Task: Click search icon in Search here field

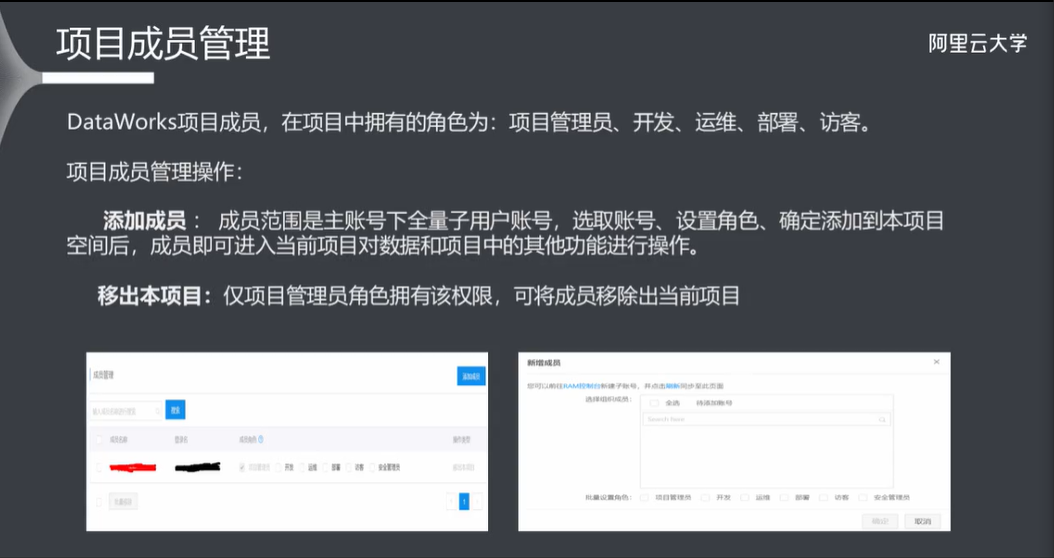Action: click(x=882, y=420)
